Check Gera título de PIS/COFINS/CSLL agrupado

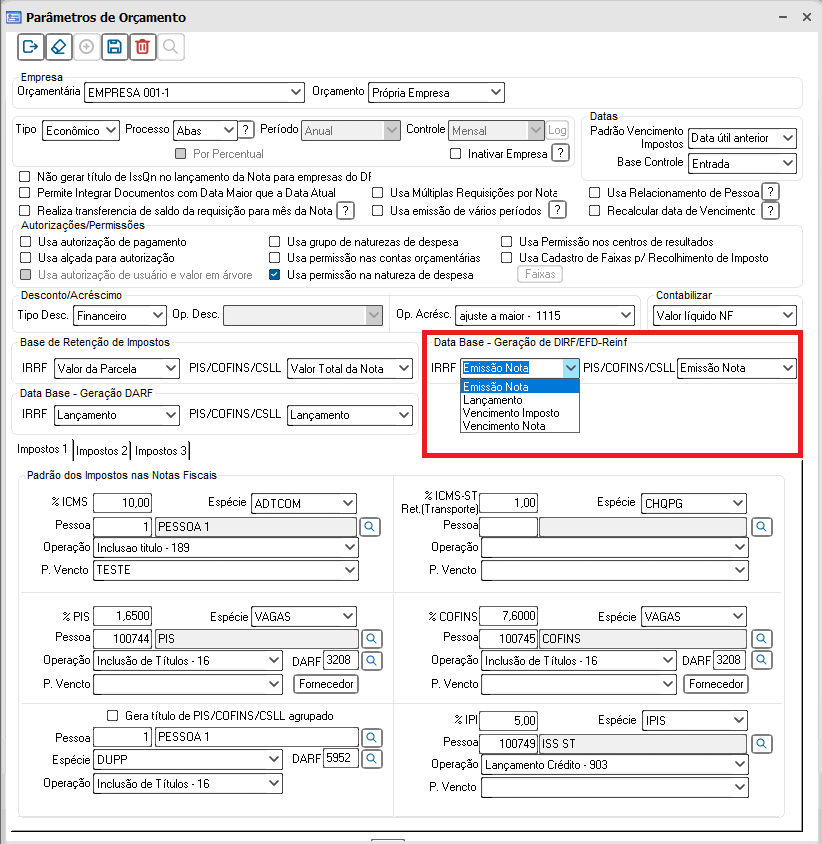113,716
